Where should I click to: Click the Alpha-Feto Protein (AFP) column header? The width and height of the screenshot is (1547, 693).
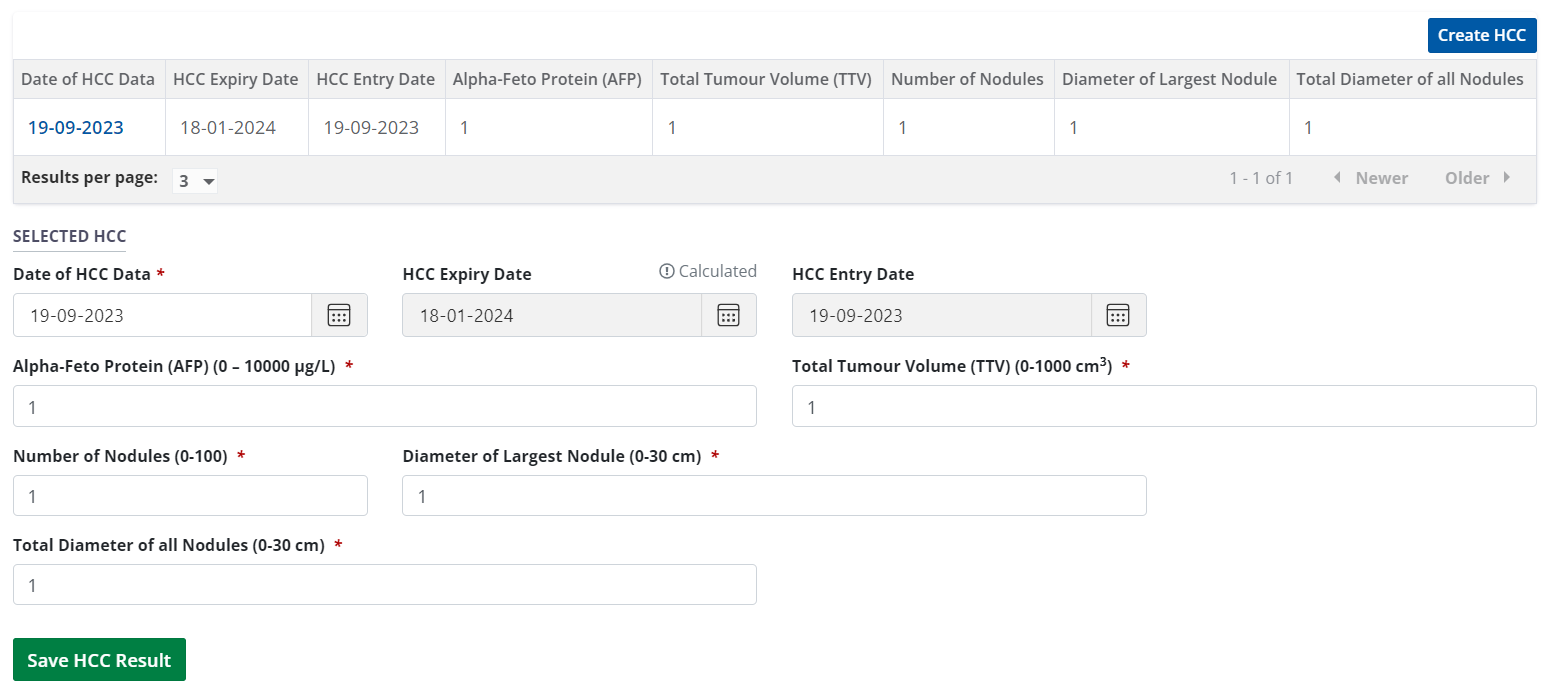click(547, 79)
